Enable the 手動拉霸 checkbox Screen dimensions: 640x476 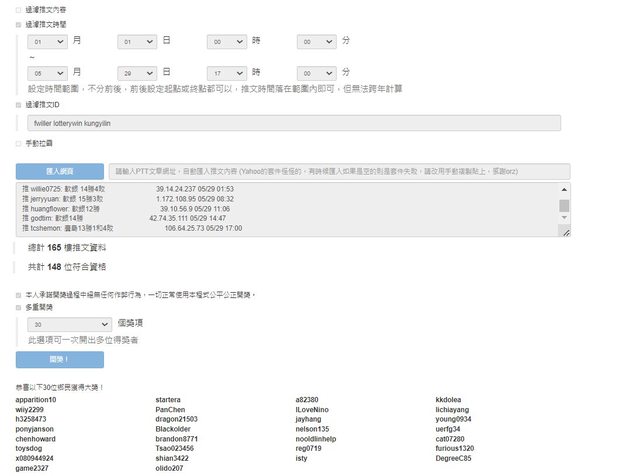[18, 144]
